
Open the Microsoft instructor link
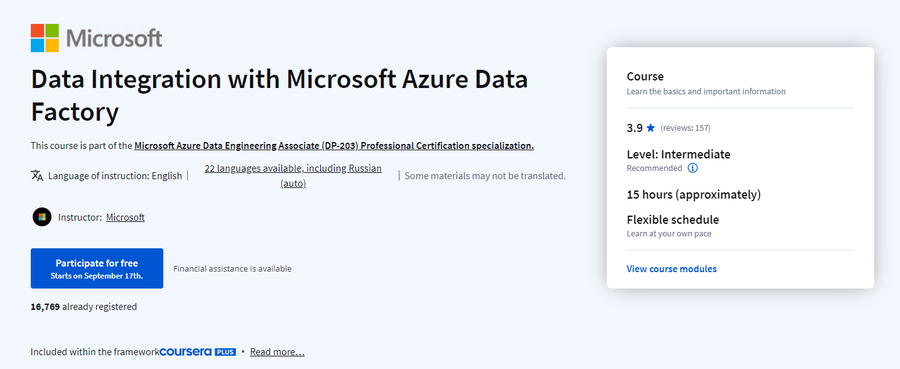coord(125,217)
